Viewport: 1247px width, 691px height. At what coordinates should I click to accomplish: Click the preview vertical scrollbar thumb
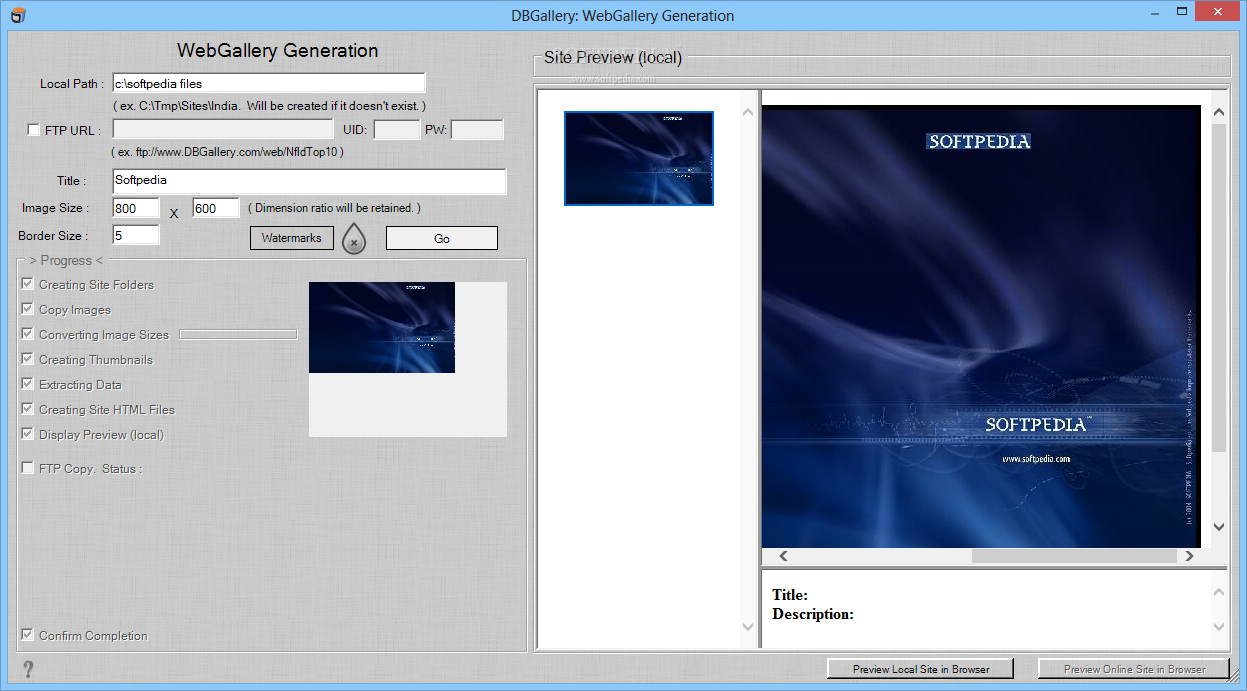coord(1219,287)
